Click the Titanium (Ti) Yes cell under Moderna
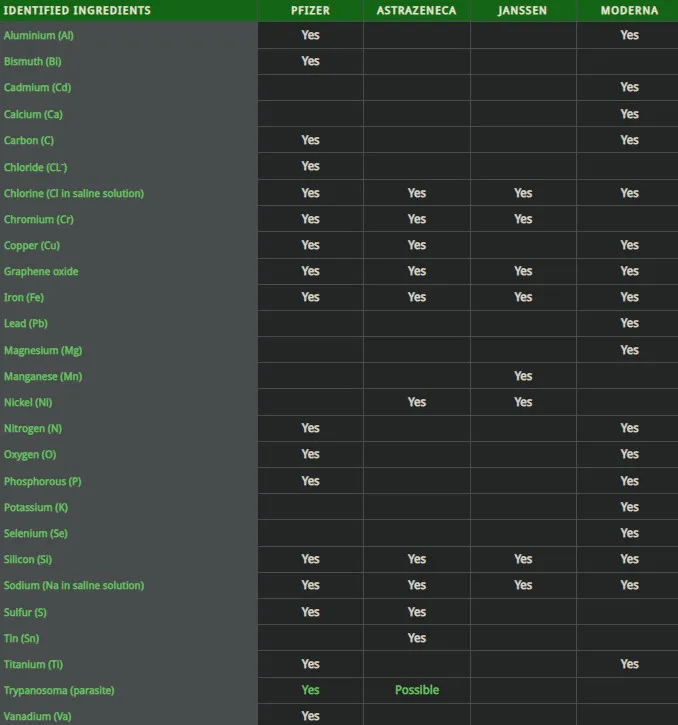 point(629,664)
